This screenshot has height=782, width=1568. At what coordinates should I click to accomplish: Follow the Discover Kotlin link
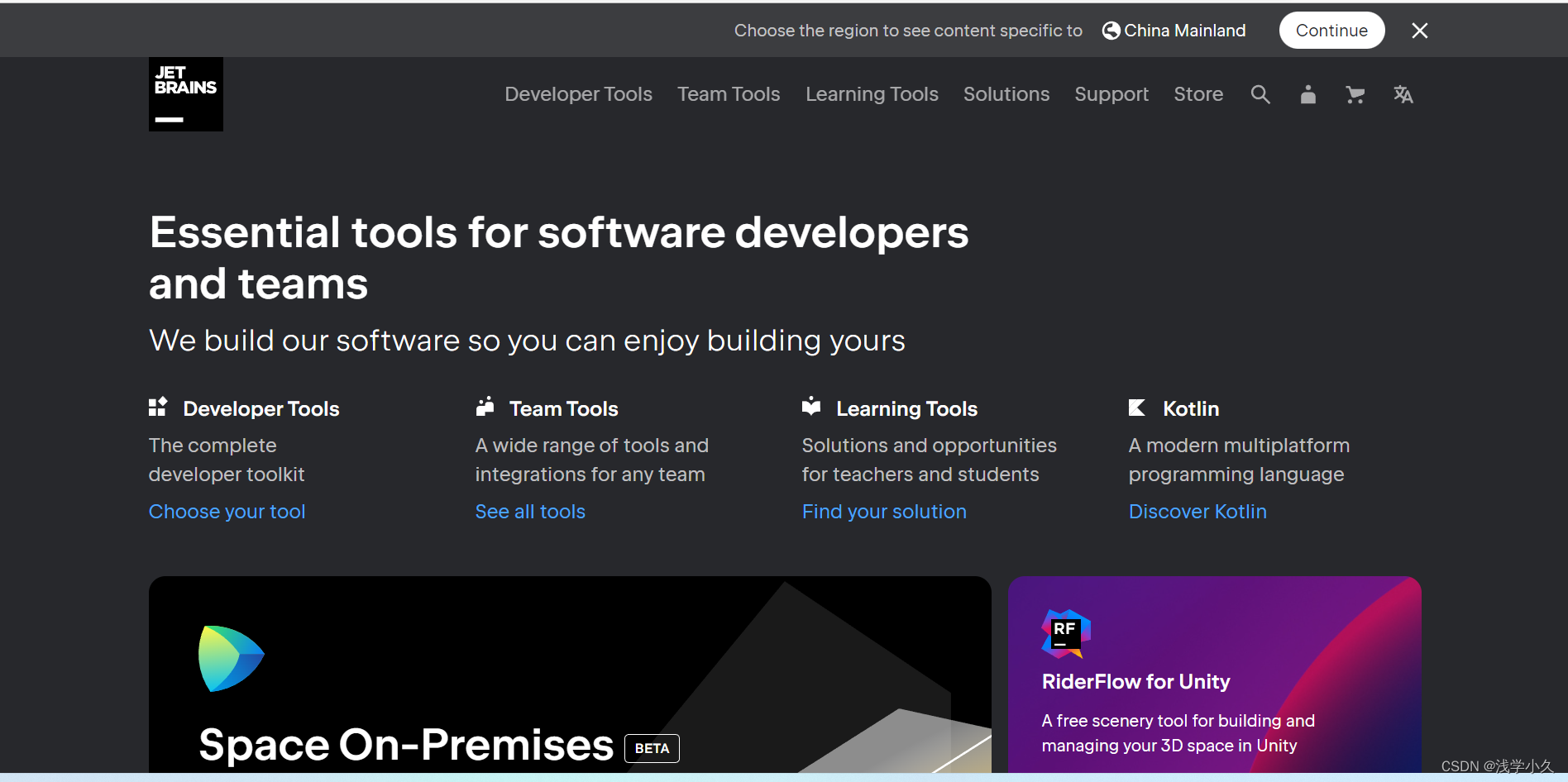click(1198, 512)
